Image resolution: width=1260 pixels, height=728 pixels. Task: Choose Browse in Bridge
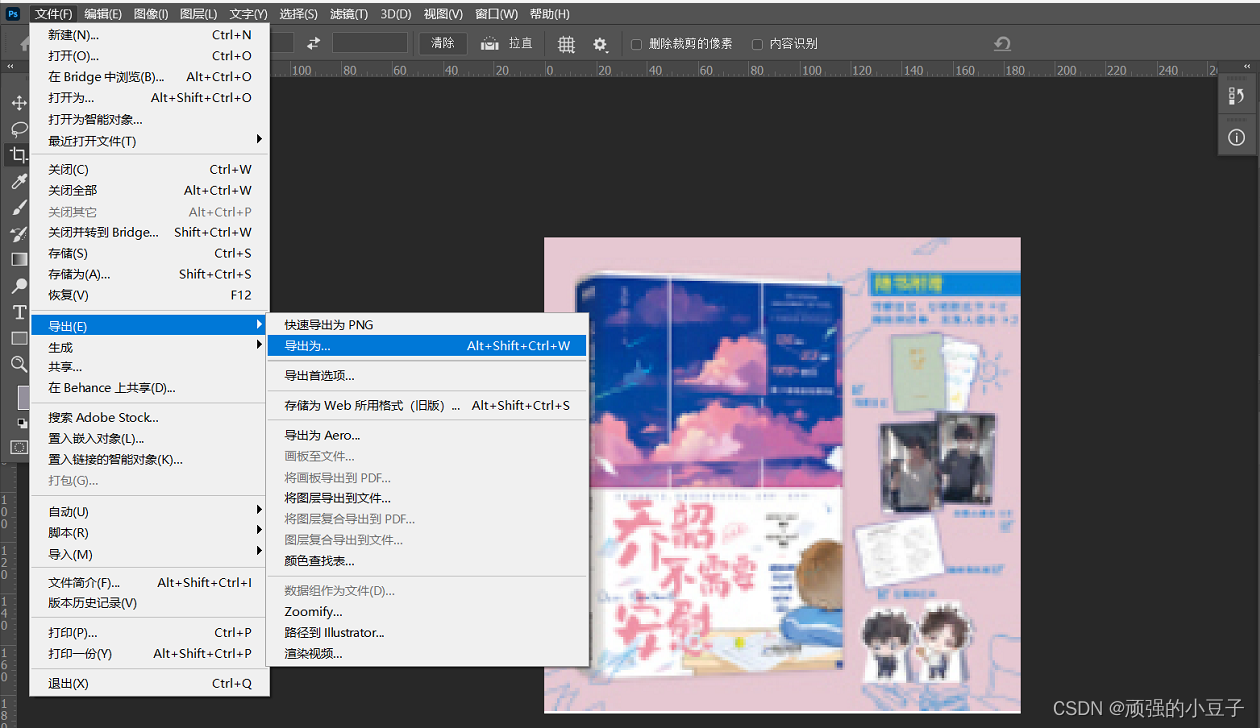pos(149,77)
